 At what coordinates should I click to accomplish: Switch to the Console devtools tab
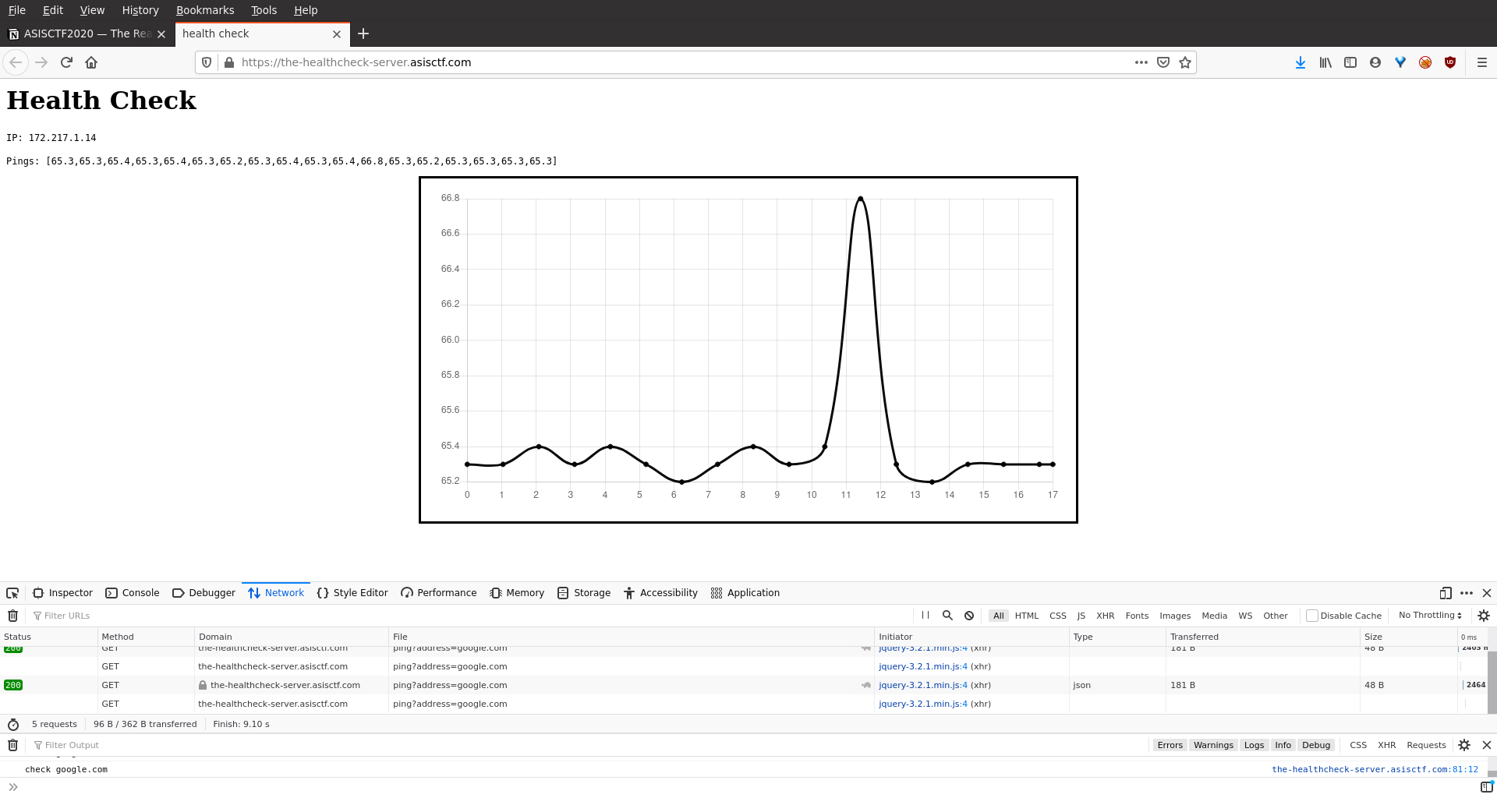point(133,593)
